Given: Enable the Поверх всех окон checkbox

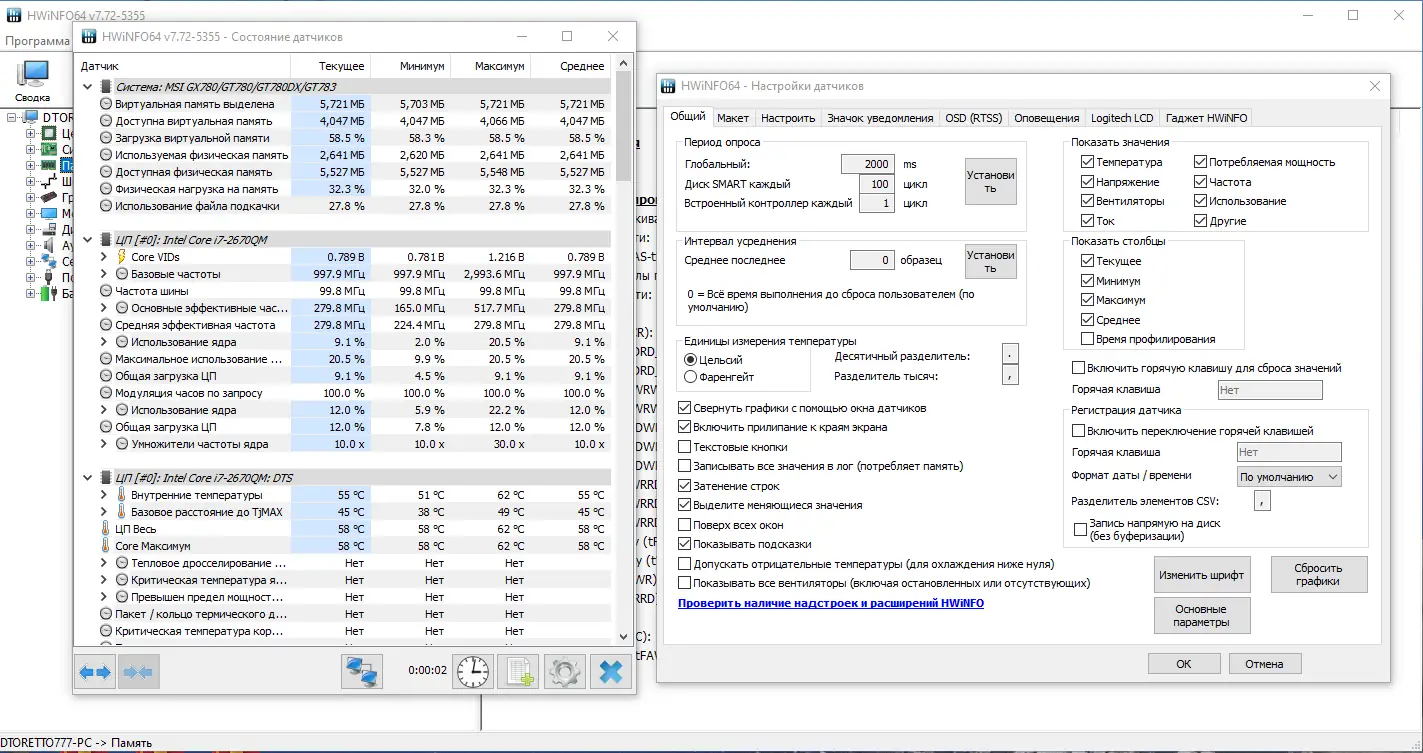Looking at the screenshot, I should click(x=684, y=525).
